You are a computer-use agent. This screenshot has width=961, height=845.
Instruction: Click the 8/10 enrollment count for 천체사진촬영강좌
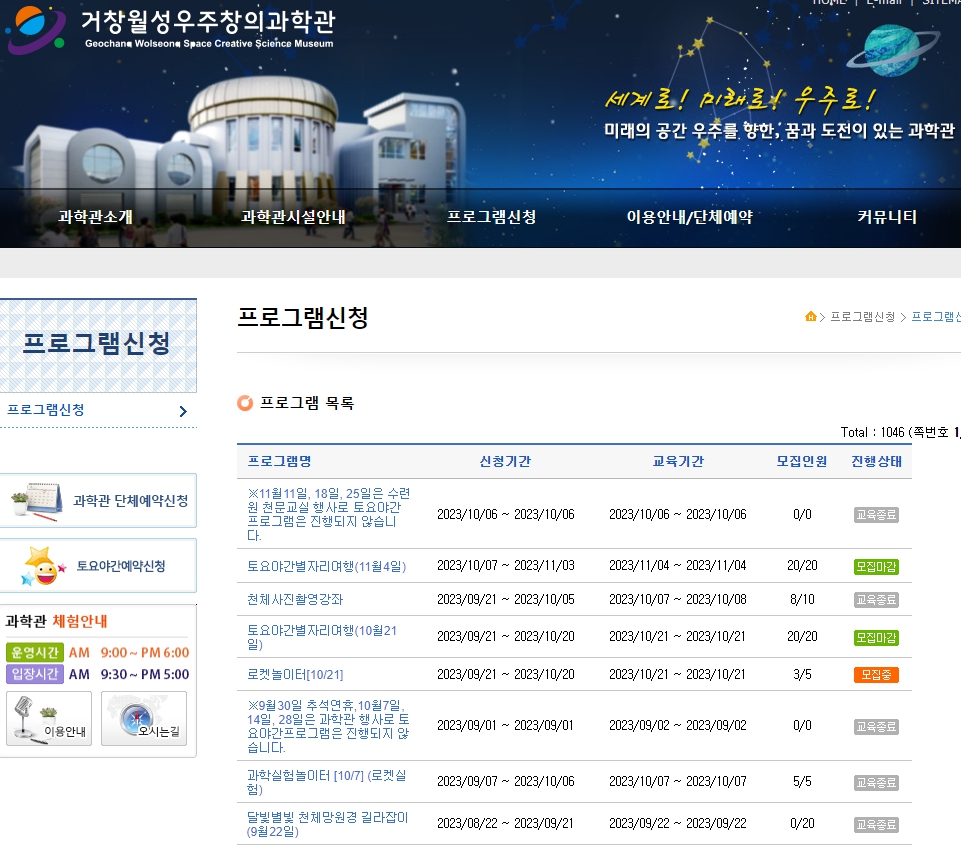click(x=802, y=599)
